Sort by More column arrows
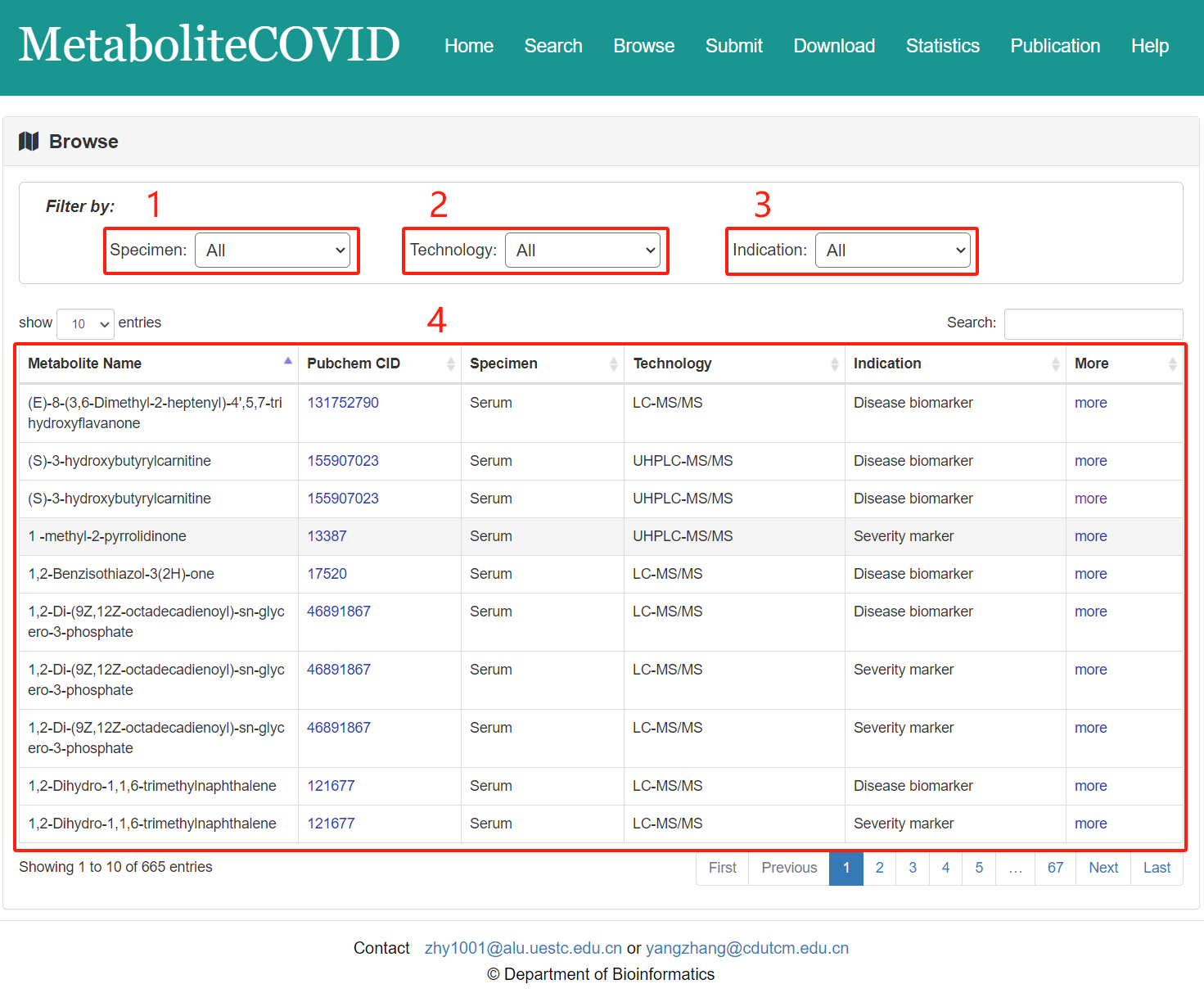Screen dimensions: 1204x993 1172,363
